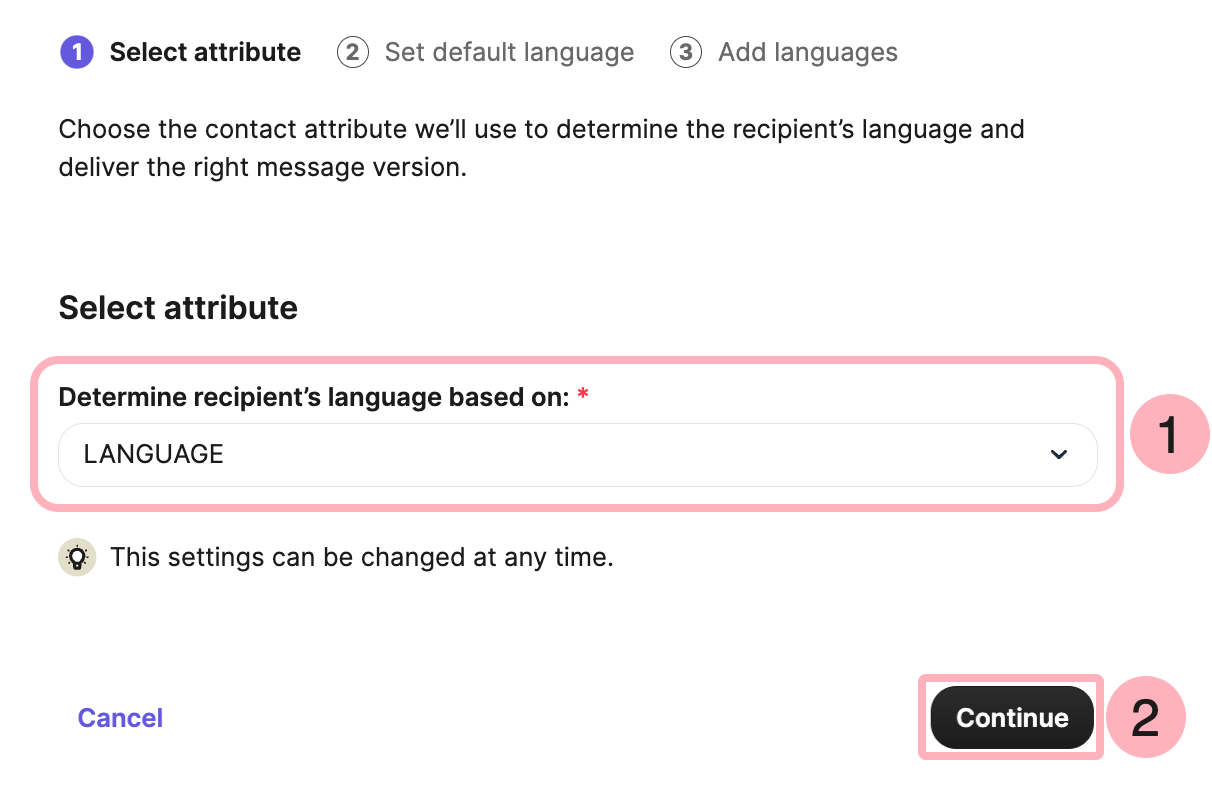Click the Select attribute section heading
1212x790 pixels.
click(x=178, y=307)
